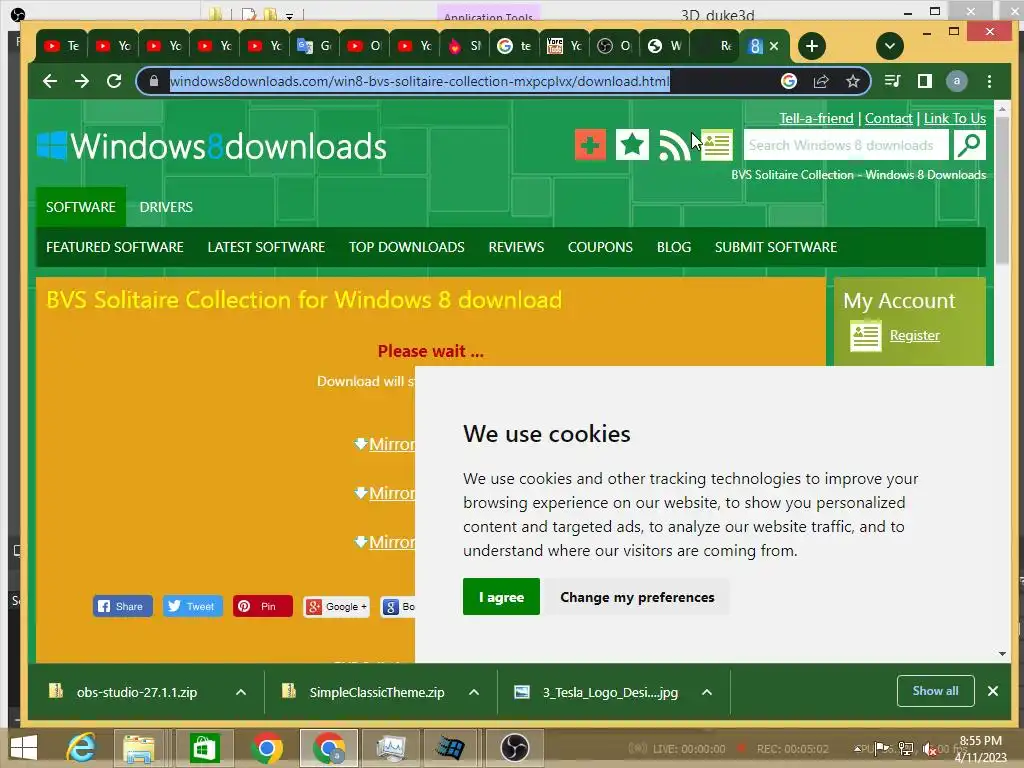Expand options for SimpleClassicTheme.zip download

pos(474,692)
